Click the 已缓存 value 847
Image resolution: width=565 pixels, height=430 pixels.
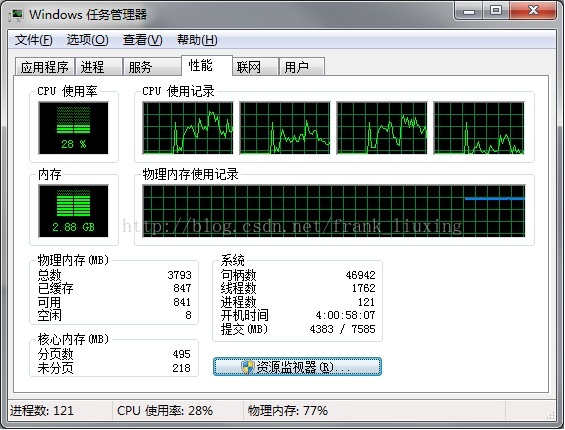coord(182,288)
